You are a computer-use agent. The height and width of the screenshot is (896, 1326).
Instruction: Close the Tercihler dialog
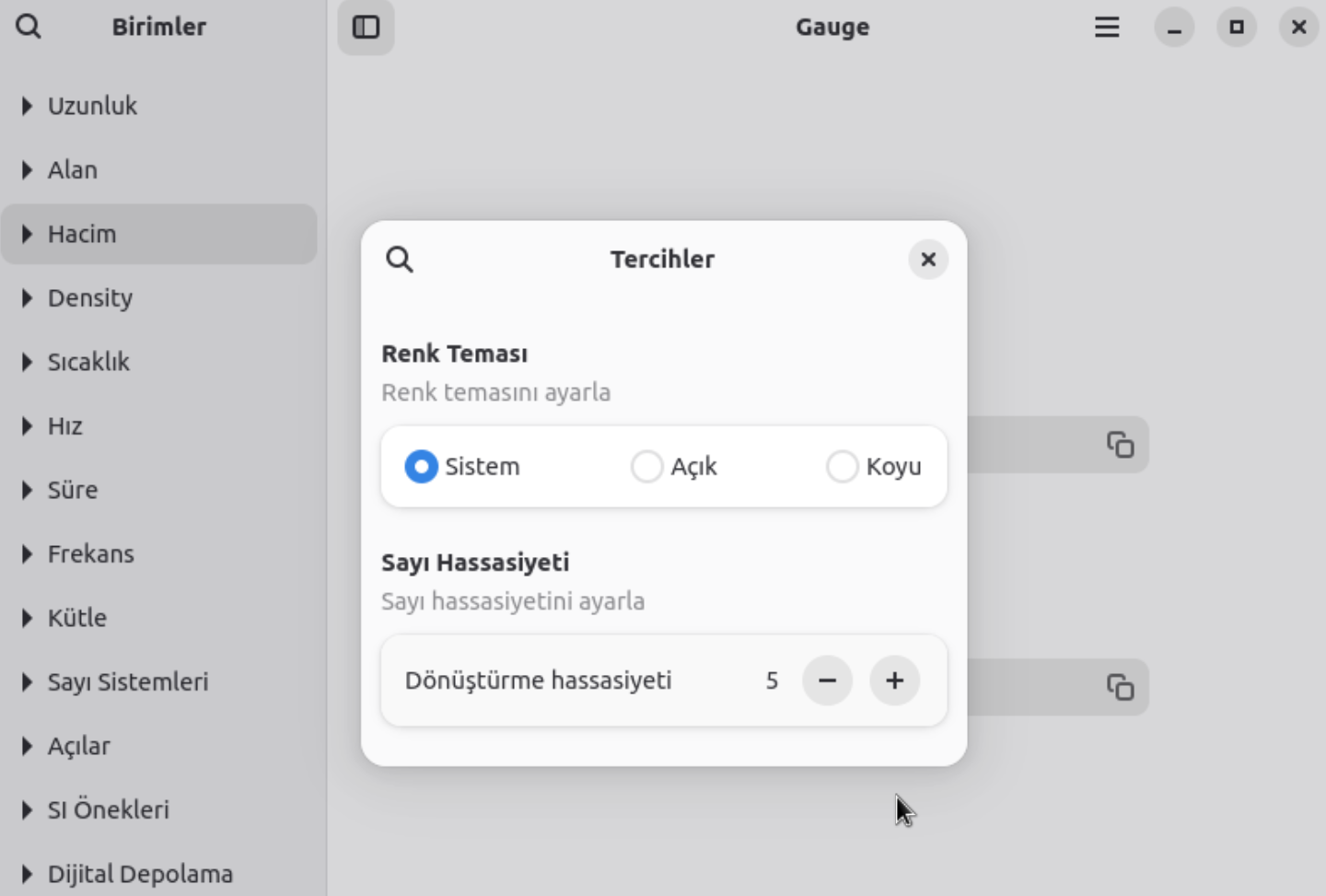(x=928, y=260)
